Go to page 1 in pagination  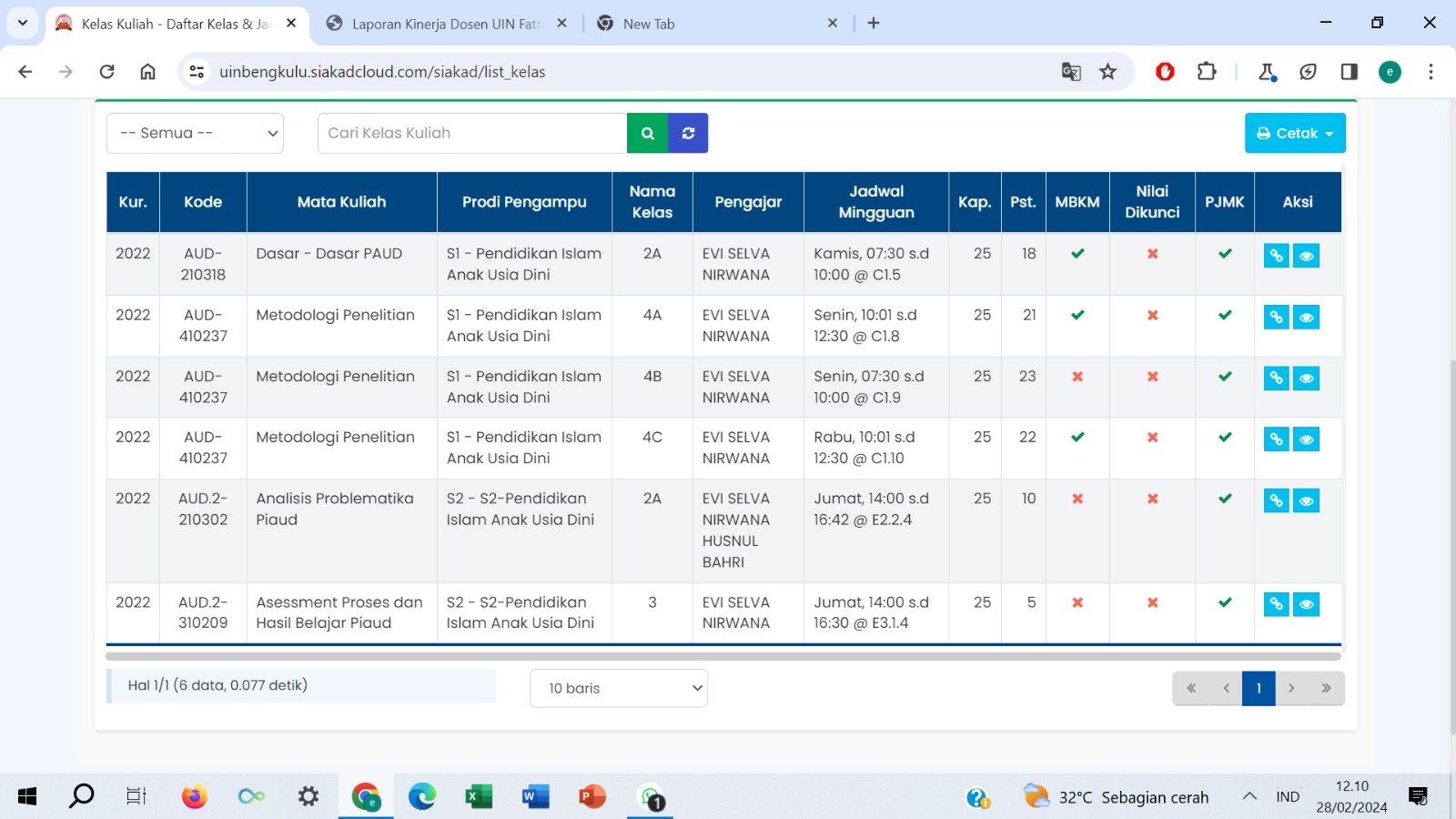tap(1259, 688)
